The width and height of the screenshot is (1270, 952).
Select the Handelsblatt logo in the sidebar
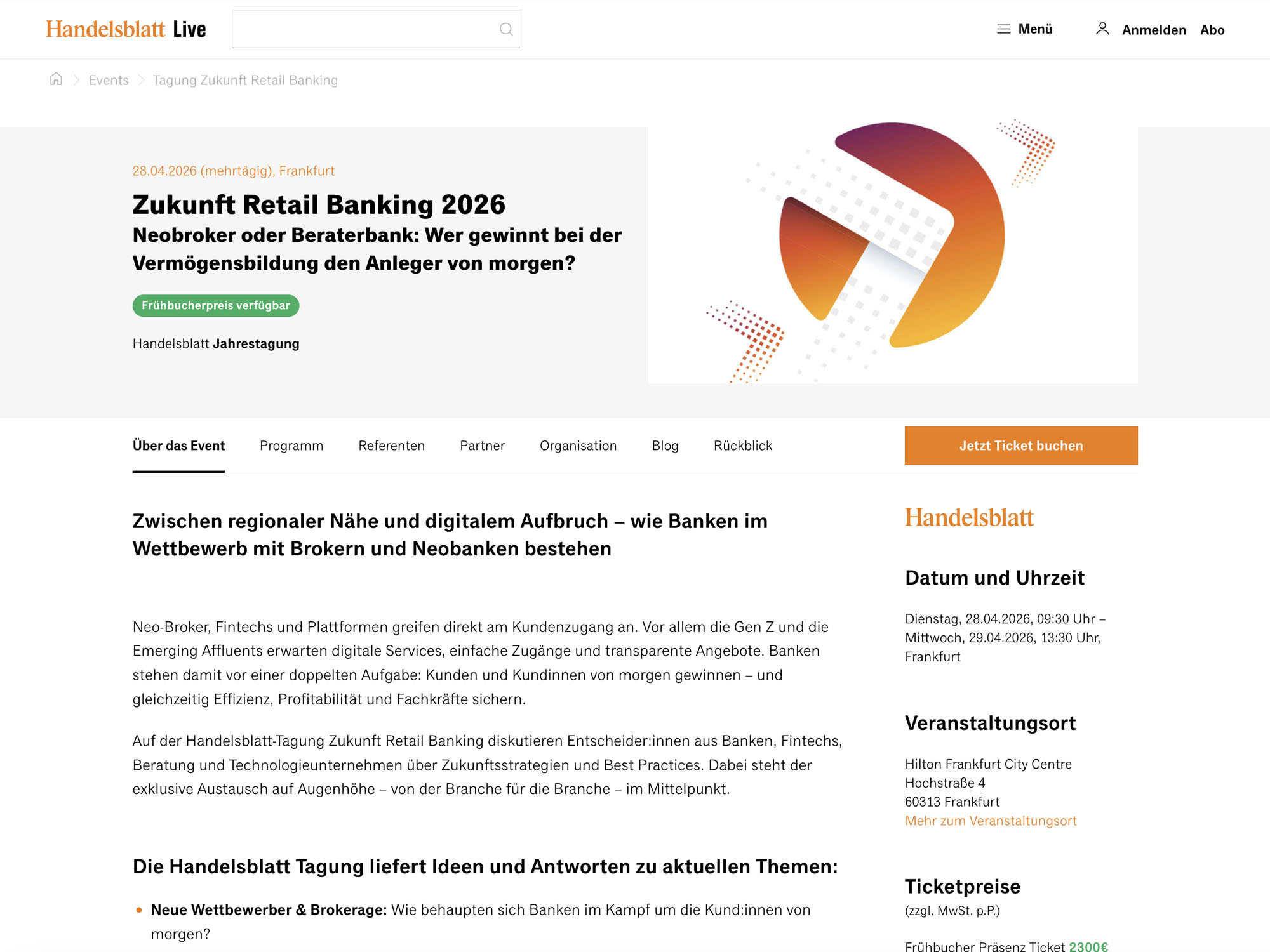[x=970, y=518]
